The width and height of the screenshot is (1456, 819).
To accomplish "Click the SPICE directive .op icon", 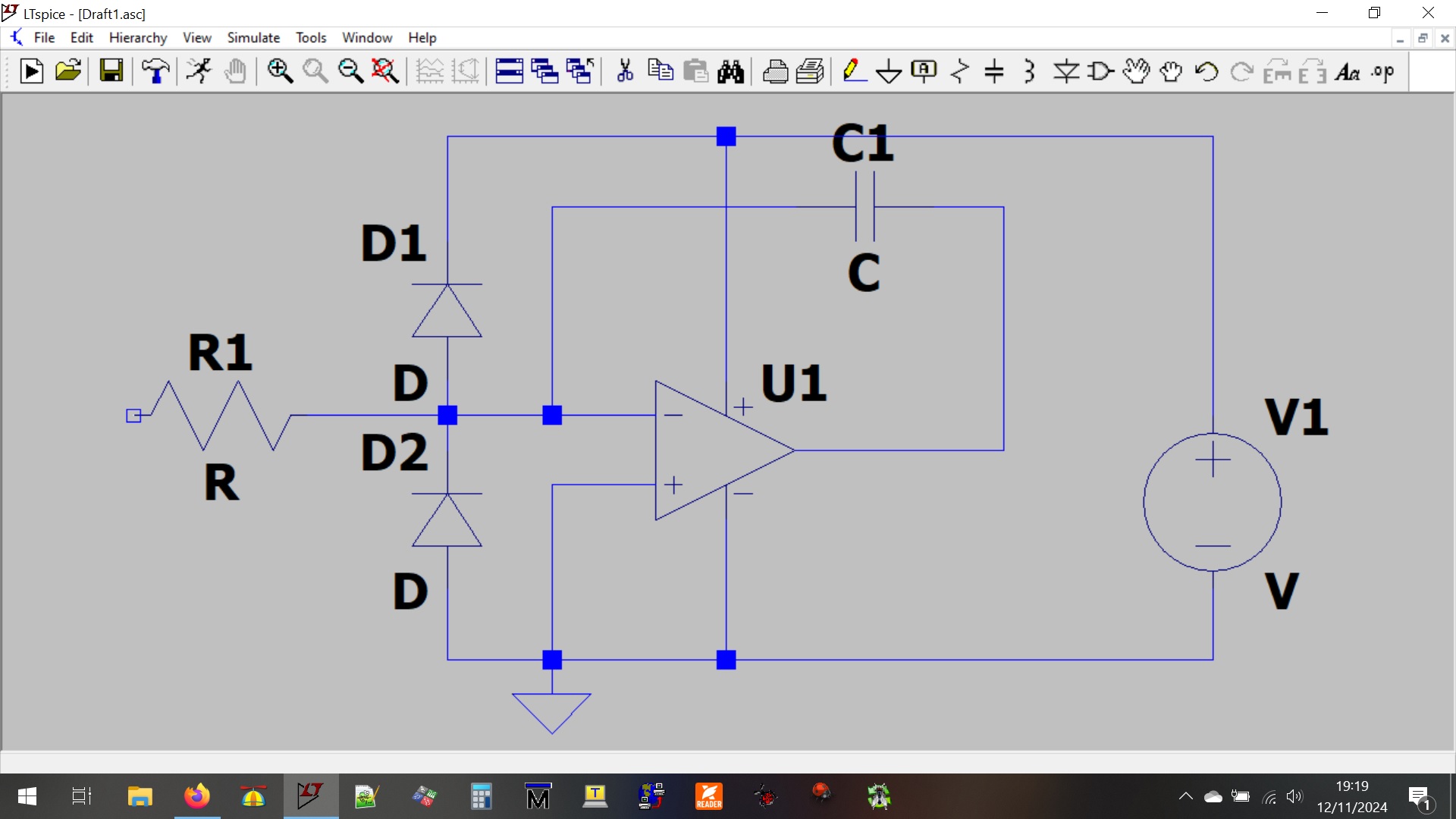I will point(1382,72).
